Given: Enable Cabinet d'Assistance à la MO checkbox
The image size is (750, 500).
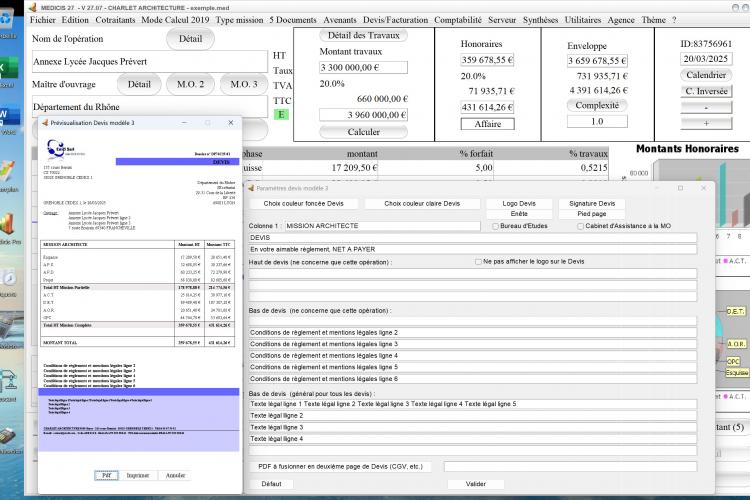Looking at the screenshot, I should point(580,226).
